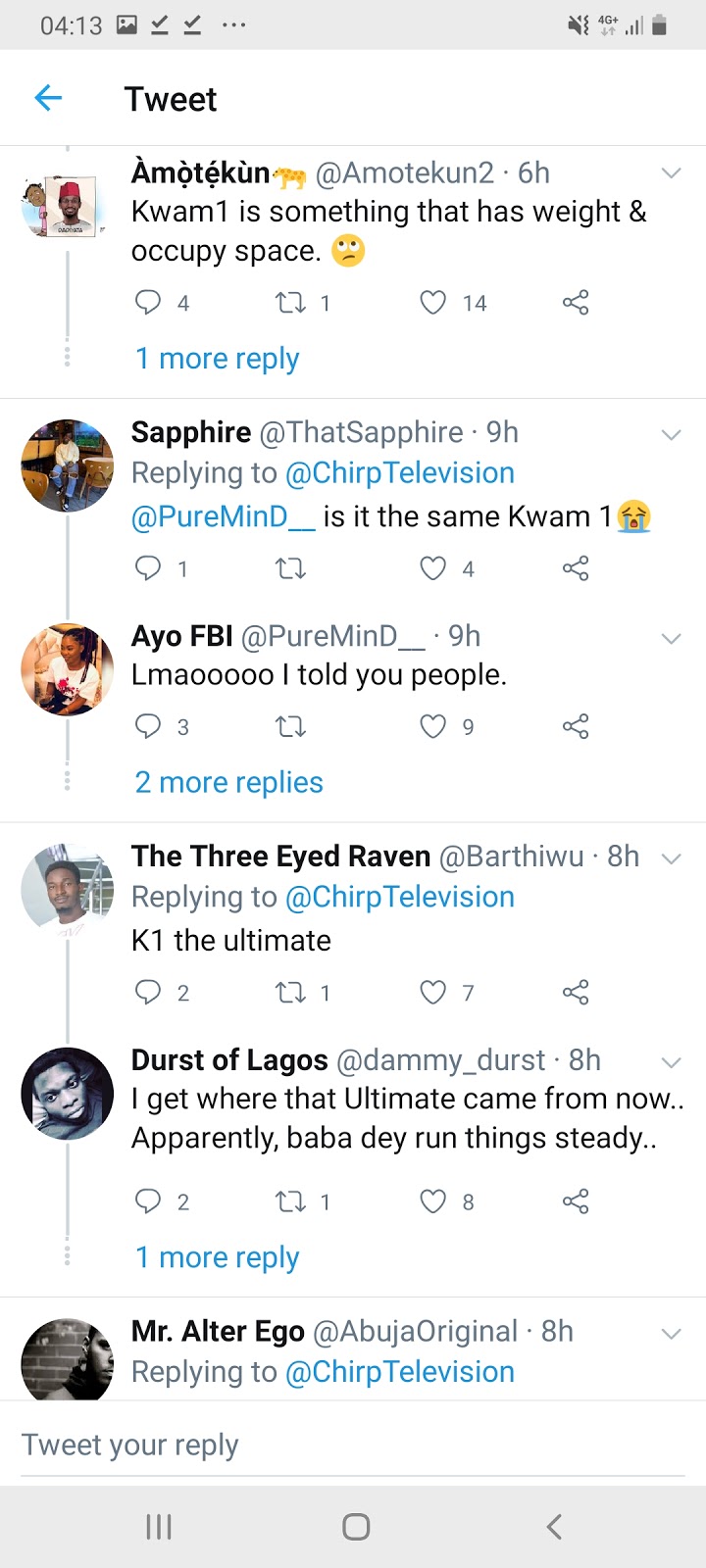706x1568 pixels.
Task: Like Àmòtékùn's tweet about Kwam1
Action: 433,303
